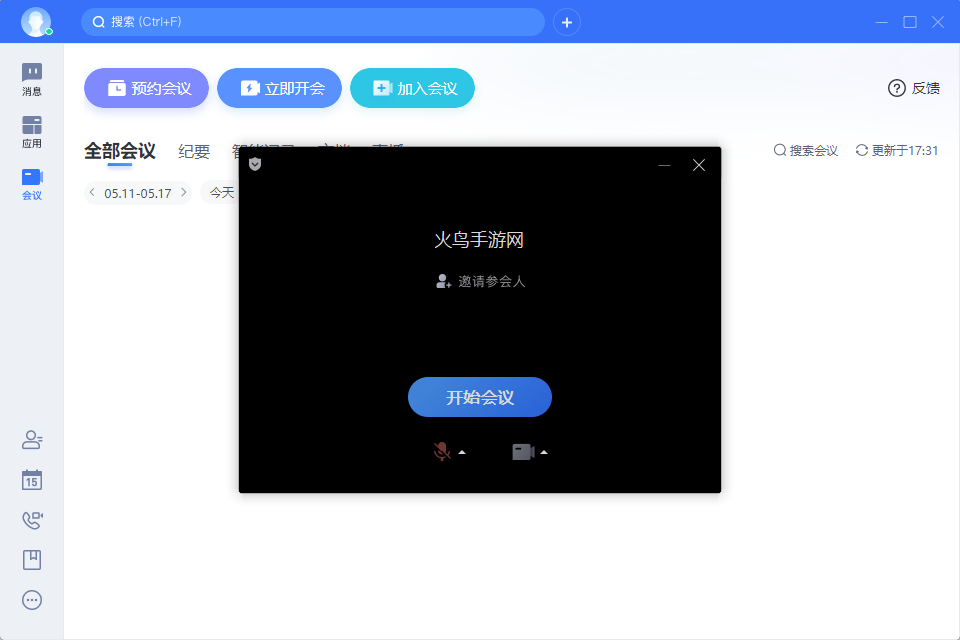The width and height of the screenshot is (960, 640).
Task: Click the 火鸟手游网 meeting title
Action: point(479,239)
